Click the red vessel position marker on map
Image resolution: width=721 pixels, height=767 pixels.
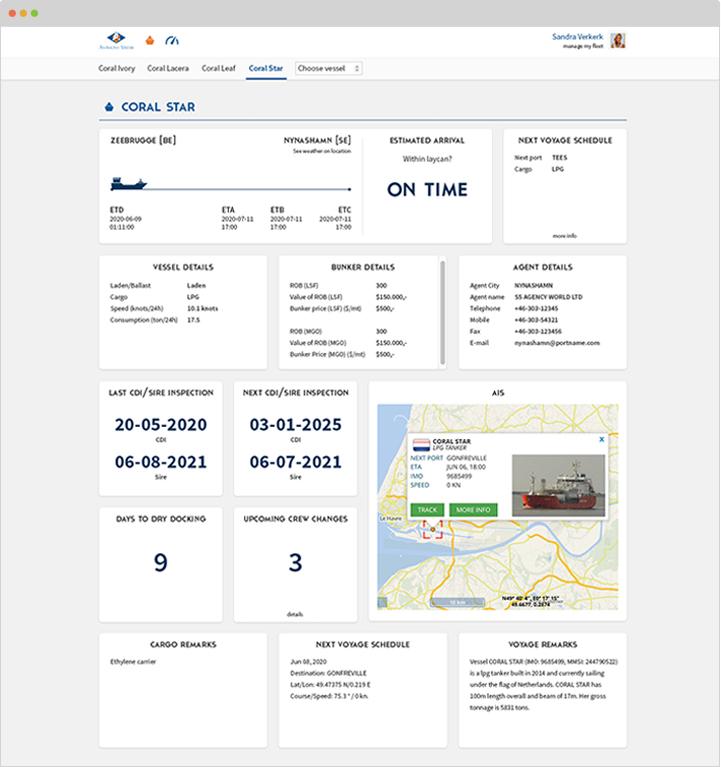(432, 529)
